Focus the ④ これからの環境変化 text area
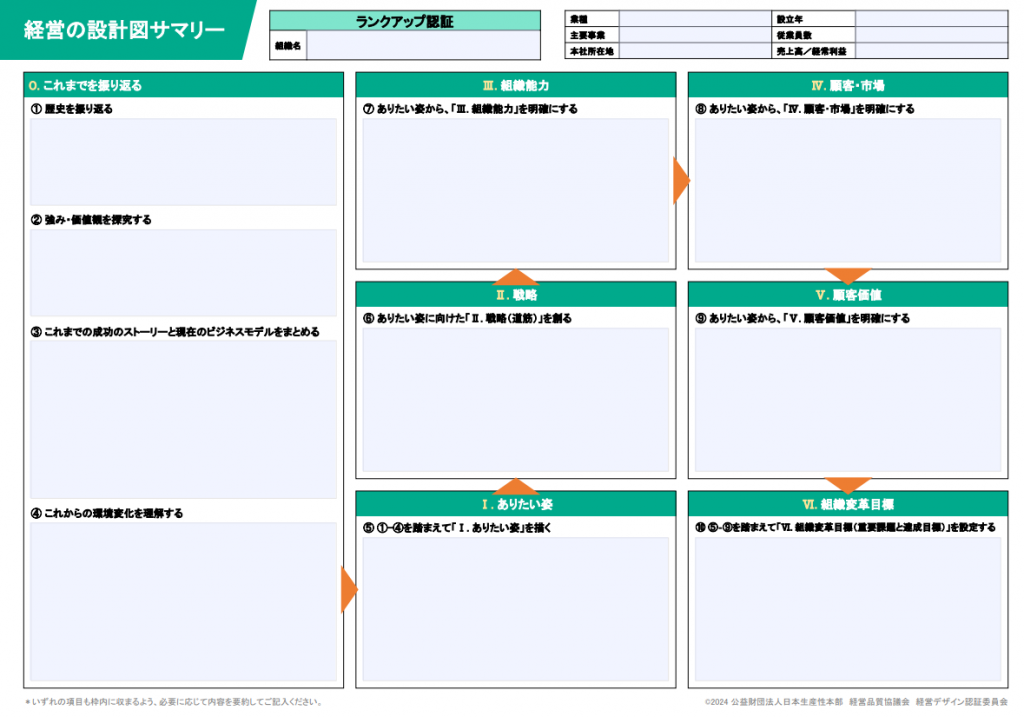 point(183,601)
